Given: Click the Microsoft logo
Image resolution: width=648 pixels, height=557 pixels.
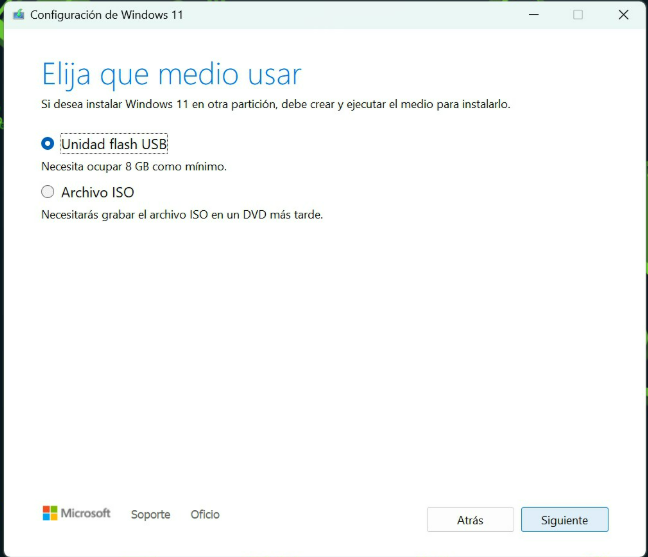Looking at the screenshot, I should (76, 513).
